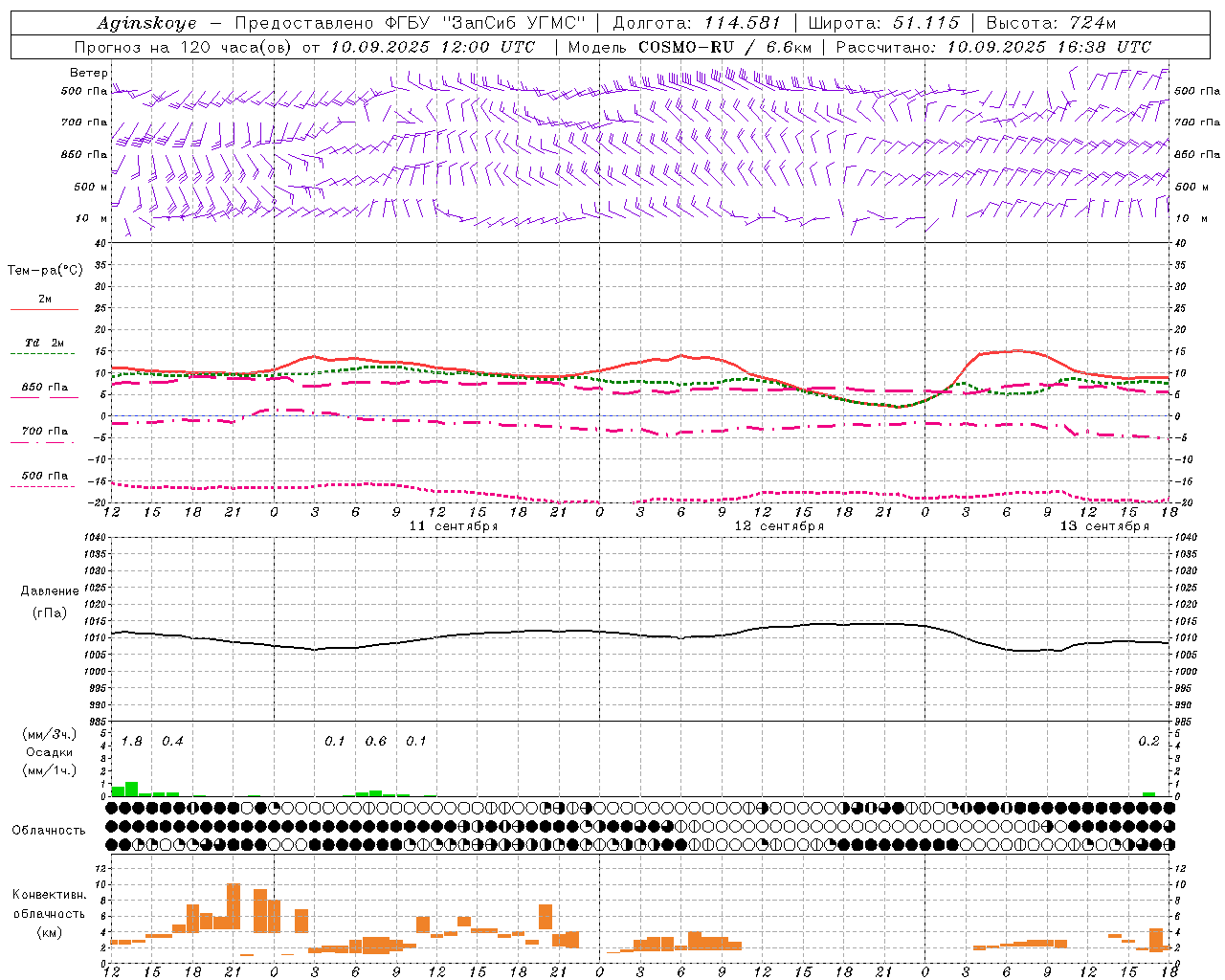Click the green precipitation bar under 0.2

[1148, 794]
